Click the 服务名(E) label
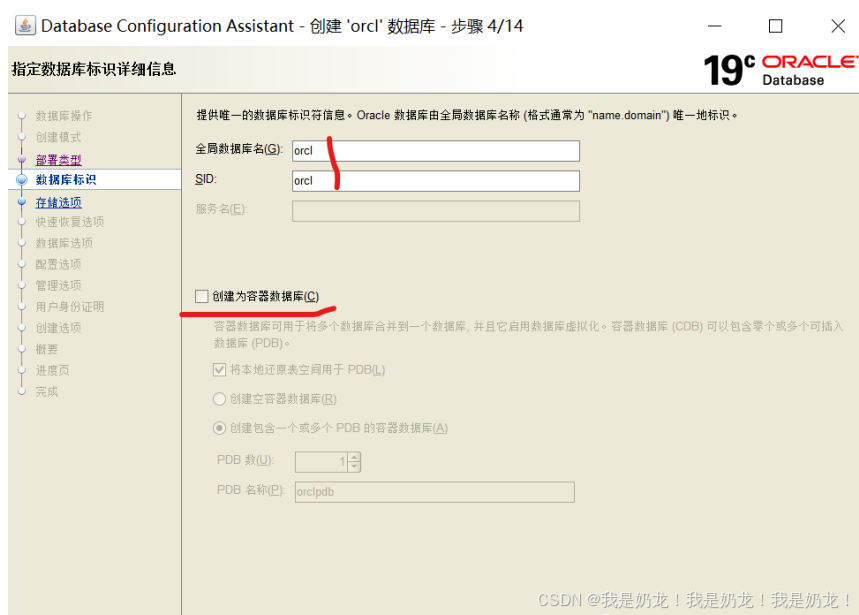The height and width of the screenshot is (615, 859). [222, 209]
